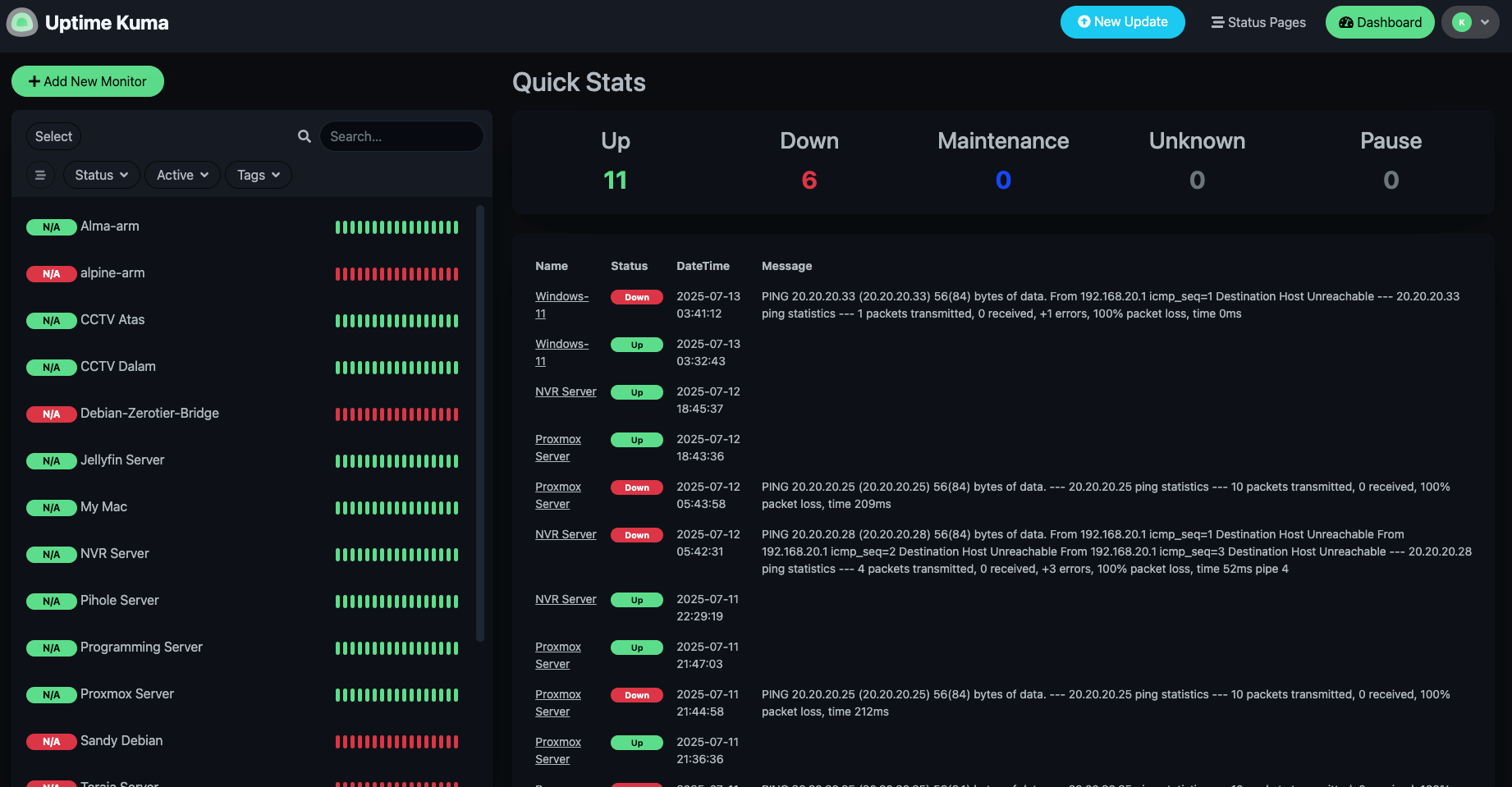Select the Debian-Zerotier-Bridge monitor
Image resolution: width=1512 pixels, height=787 pixels.
click(x=243, y=414)
